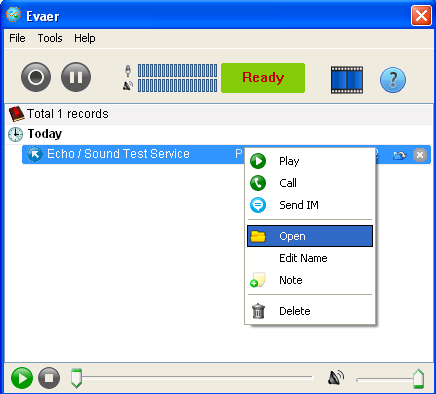Click the speaker level icon beside meters
Image resolution: width=436 pixels, height=394 pixels.
[128, 86]
